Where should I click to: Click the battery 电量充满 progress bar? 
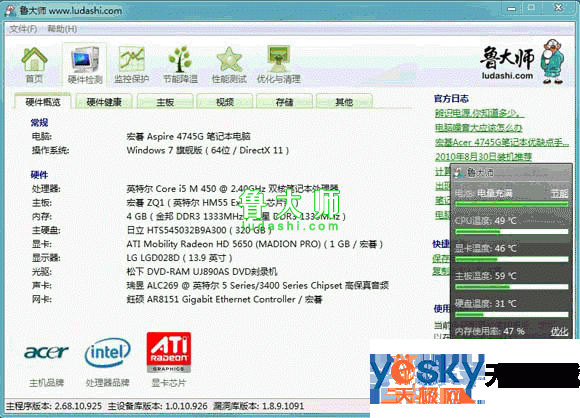coord(512,204)
